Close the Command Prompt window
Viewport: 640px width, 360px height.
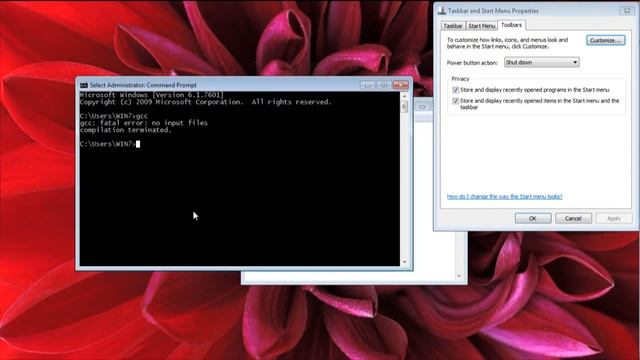click(x=400, y=85)
